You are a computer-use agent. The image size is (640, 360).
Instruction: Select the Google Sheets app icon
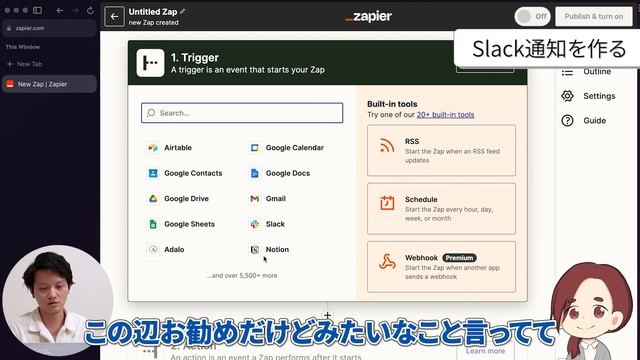tap(153, 224)
